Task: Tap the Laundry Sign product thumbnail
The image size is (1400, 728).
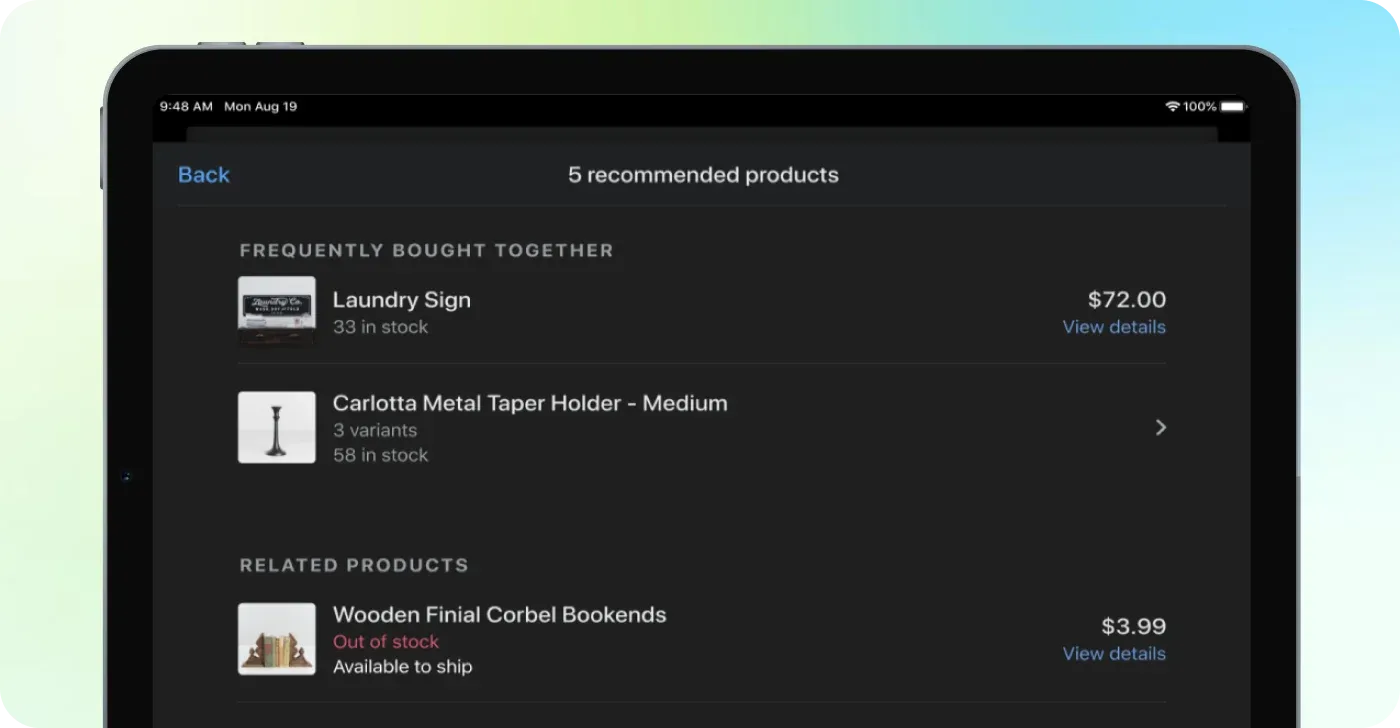Action: click(x=276, y=310)
